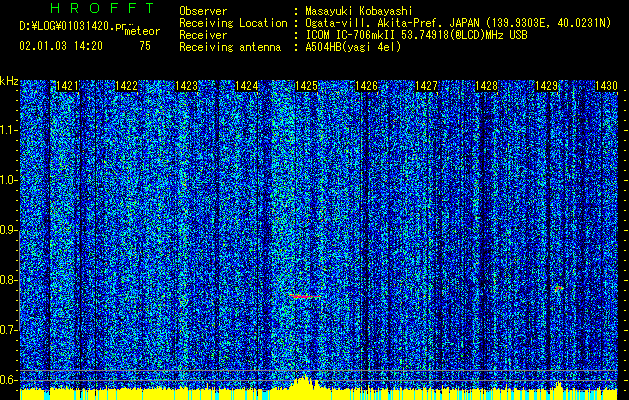
Task: Click the 0.6 frequency axis label
Action: click(9, 380)
